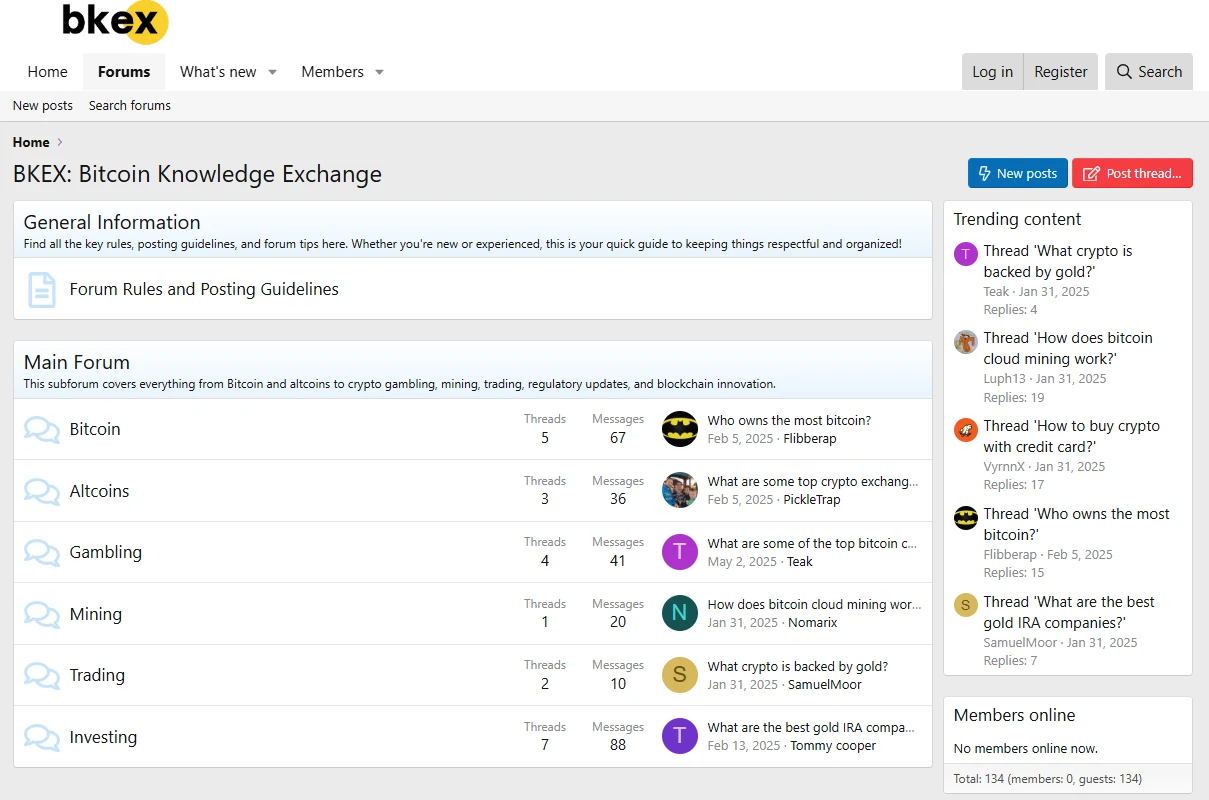The width and height of the screenshot is (1209, 800).
Task: Click the Tommy cooper username link
Action: [x=833, y=745]
